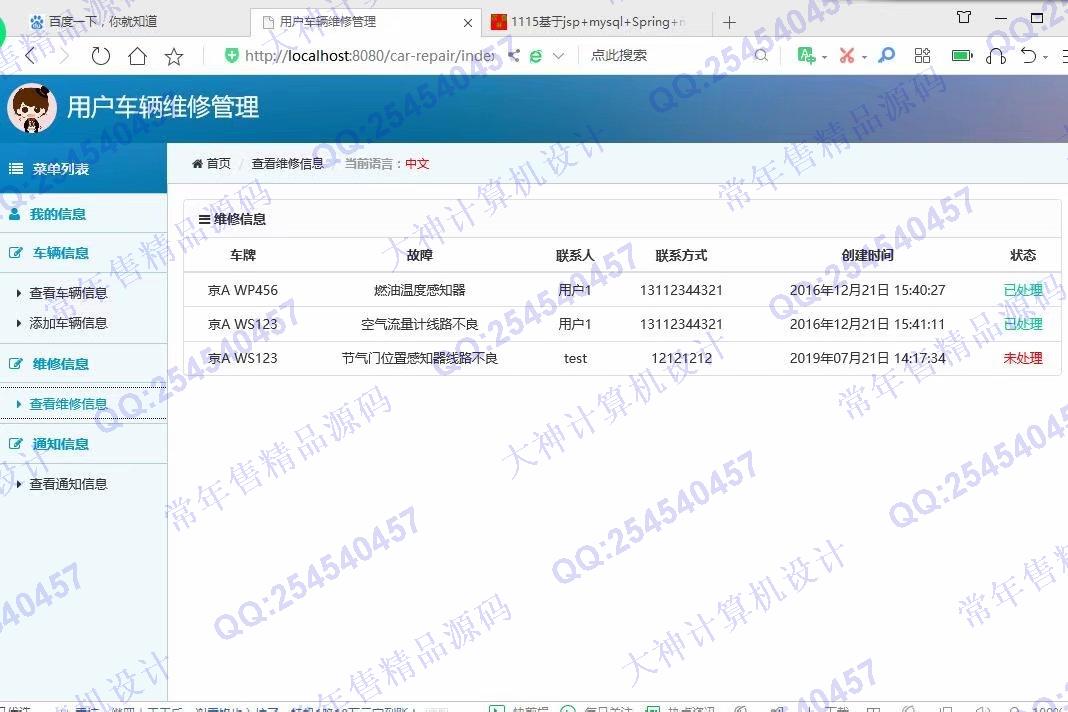
Task: Click 查看维修信息 breadcrumb link
Action: 287,164
